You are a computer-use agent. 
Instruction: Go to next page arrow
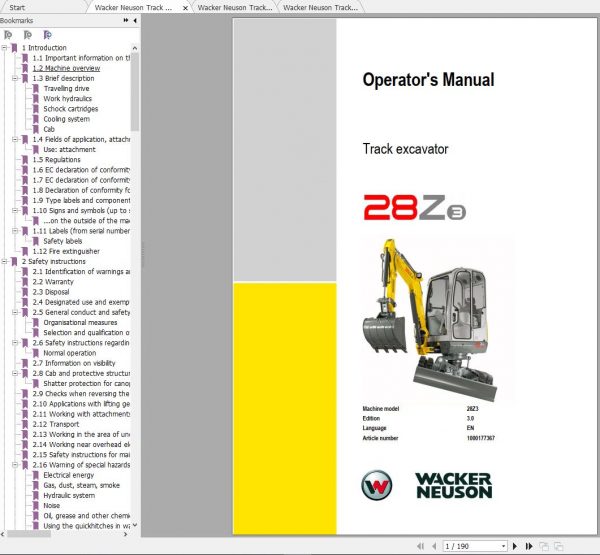pos(515,546)
